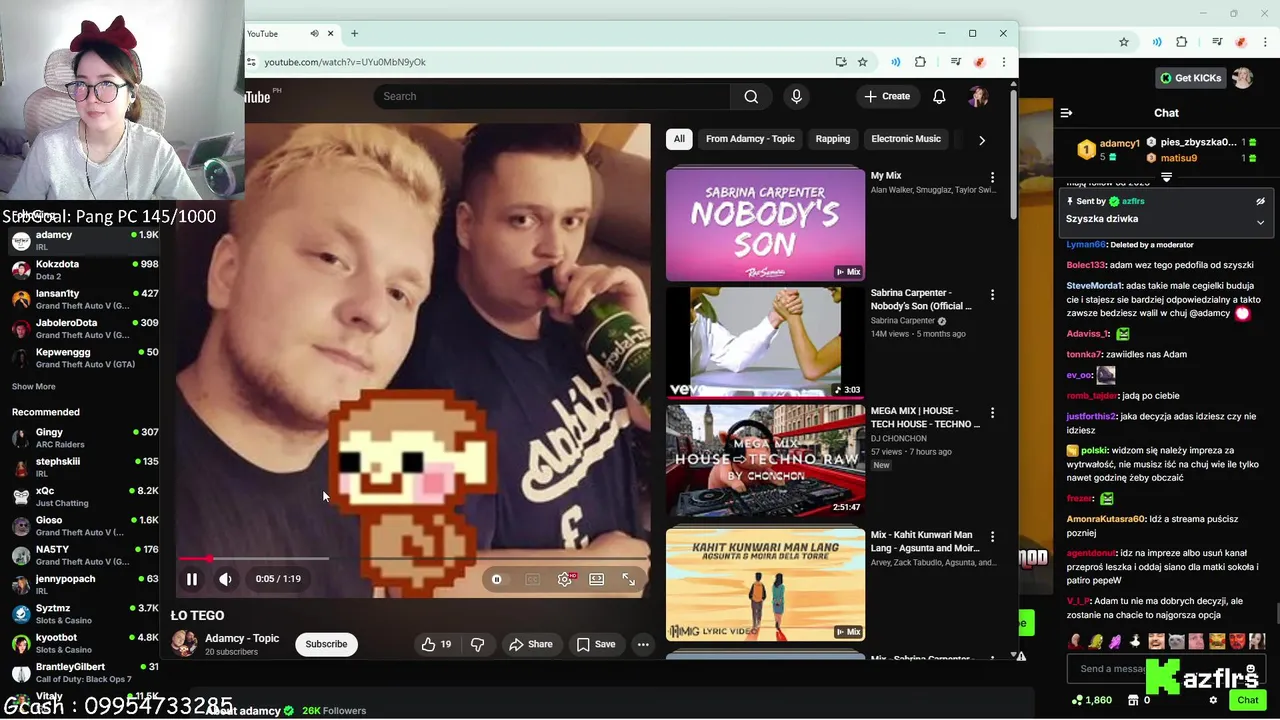Enter fullscreen on the YouTube player
This screenshot has width=1280, height=720.
(628, 579)
